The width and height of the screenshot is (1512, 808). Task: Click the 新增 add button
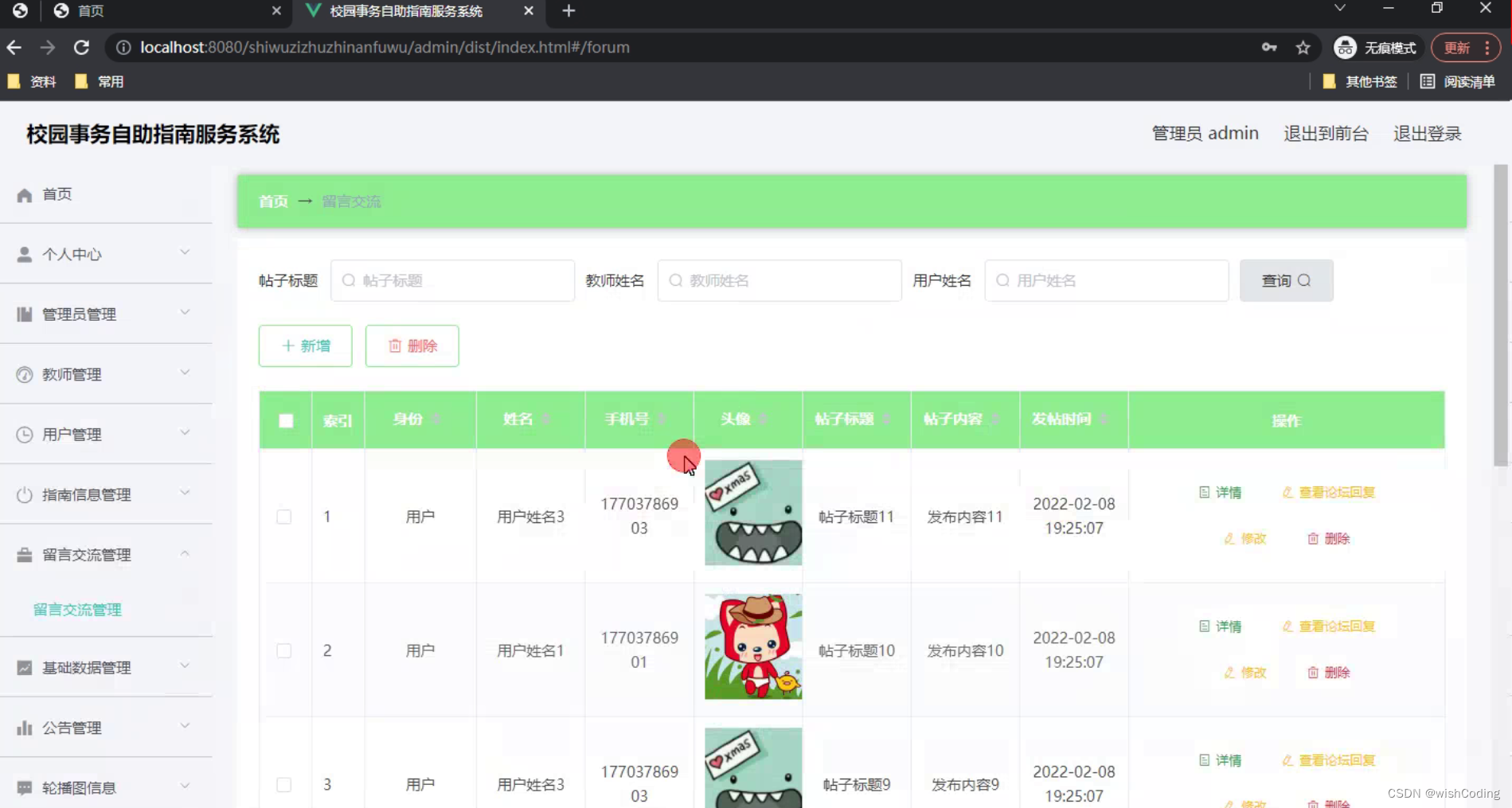305,345
